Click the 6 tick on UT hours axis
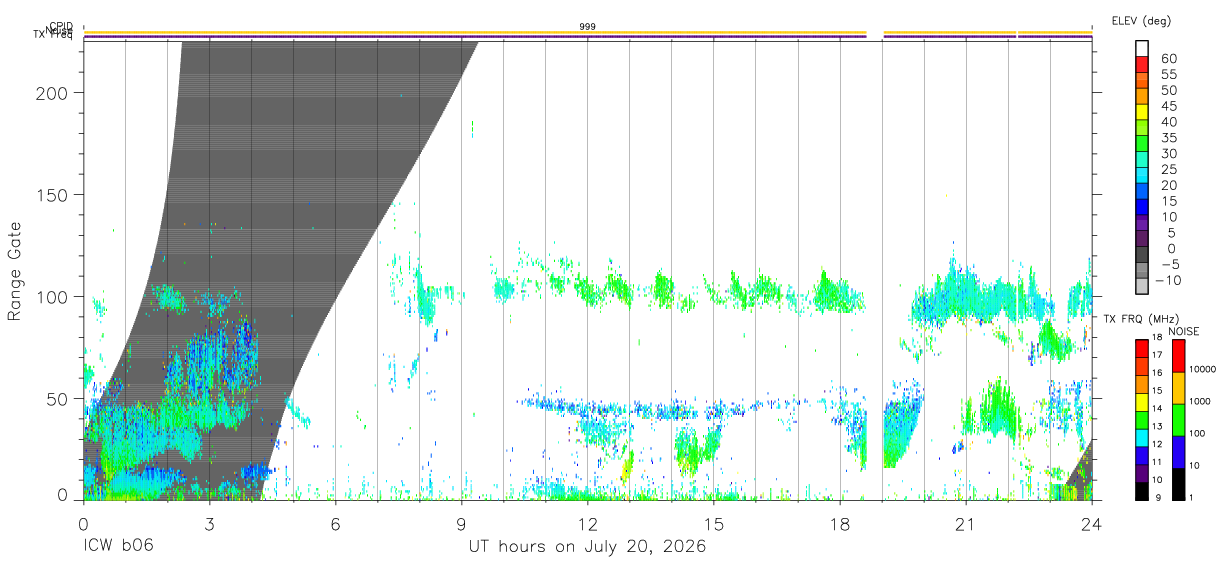Viewport: 1228px width, 567px height. point(335,524)
